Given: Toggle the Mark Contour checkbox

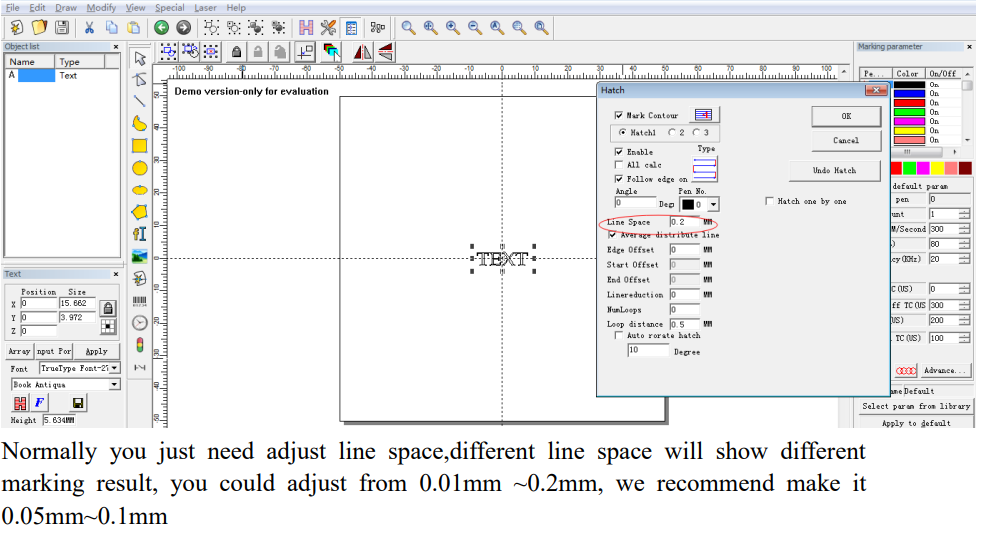Looking at the screenshot, I should pos(619,115).
